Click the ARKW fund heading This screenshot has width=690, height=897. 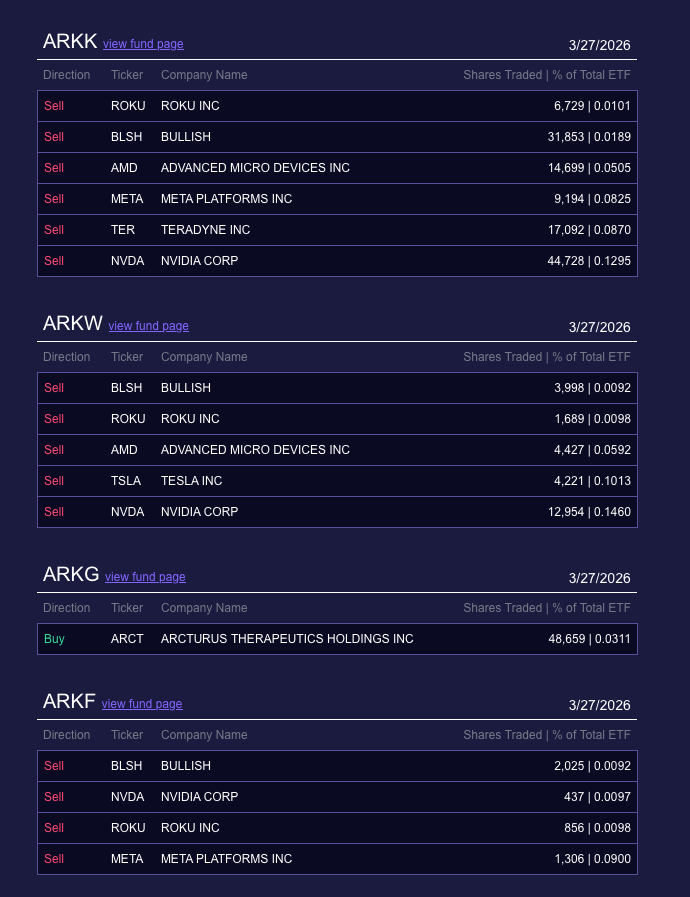coord(73,324)
